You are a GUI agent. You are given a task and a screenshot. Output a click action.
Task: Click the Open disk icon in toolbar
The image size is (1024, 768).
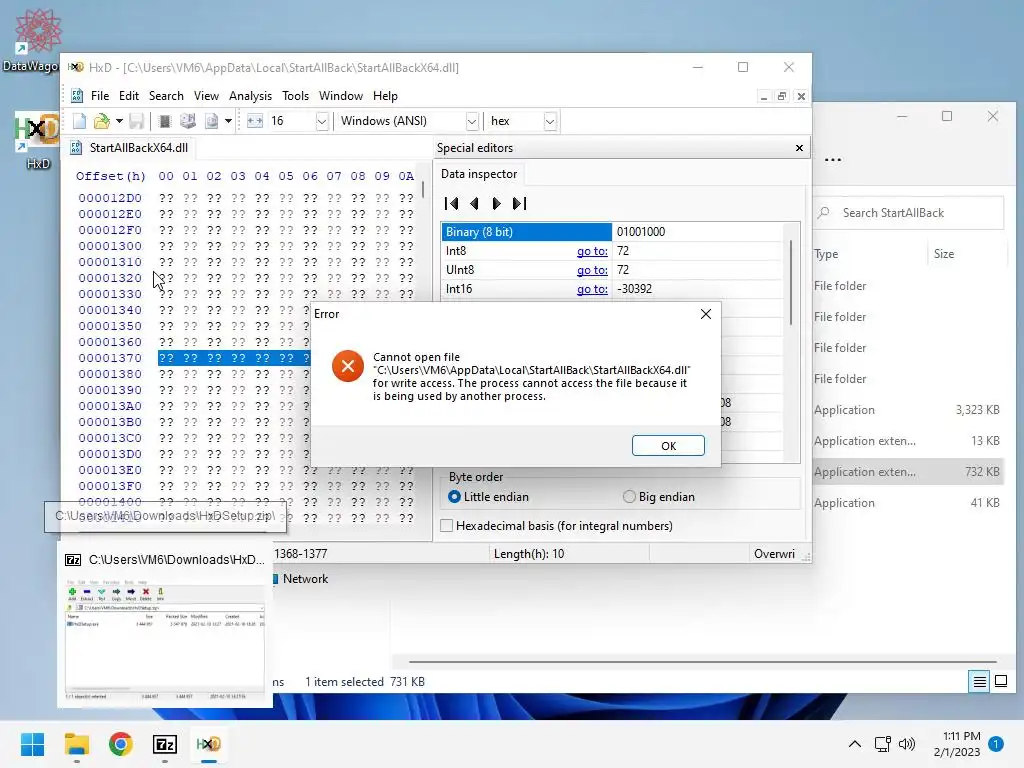coord(188,121)
